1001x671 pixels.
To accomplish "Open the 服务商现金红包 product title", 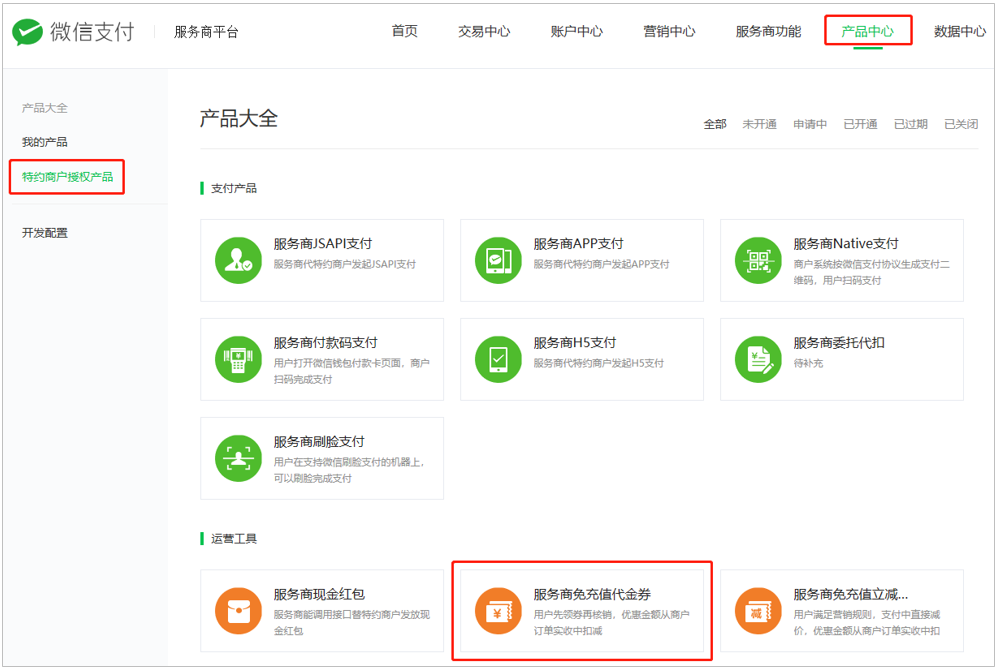I will tap(319, 594).
